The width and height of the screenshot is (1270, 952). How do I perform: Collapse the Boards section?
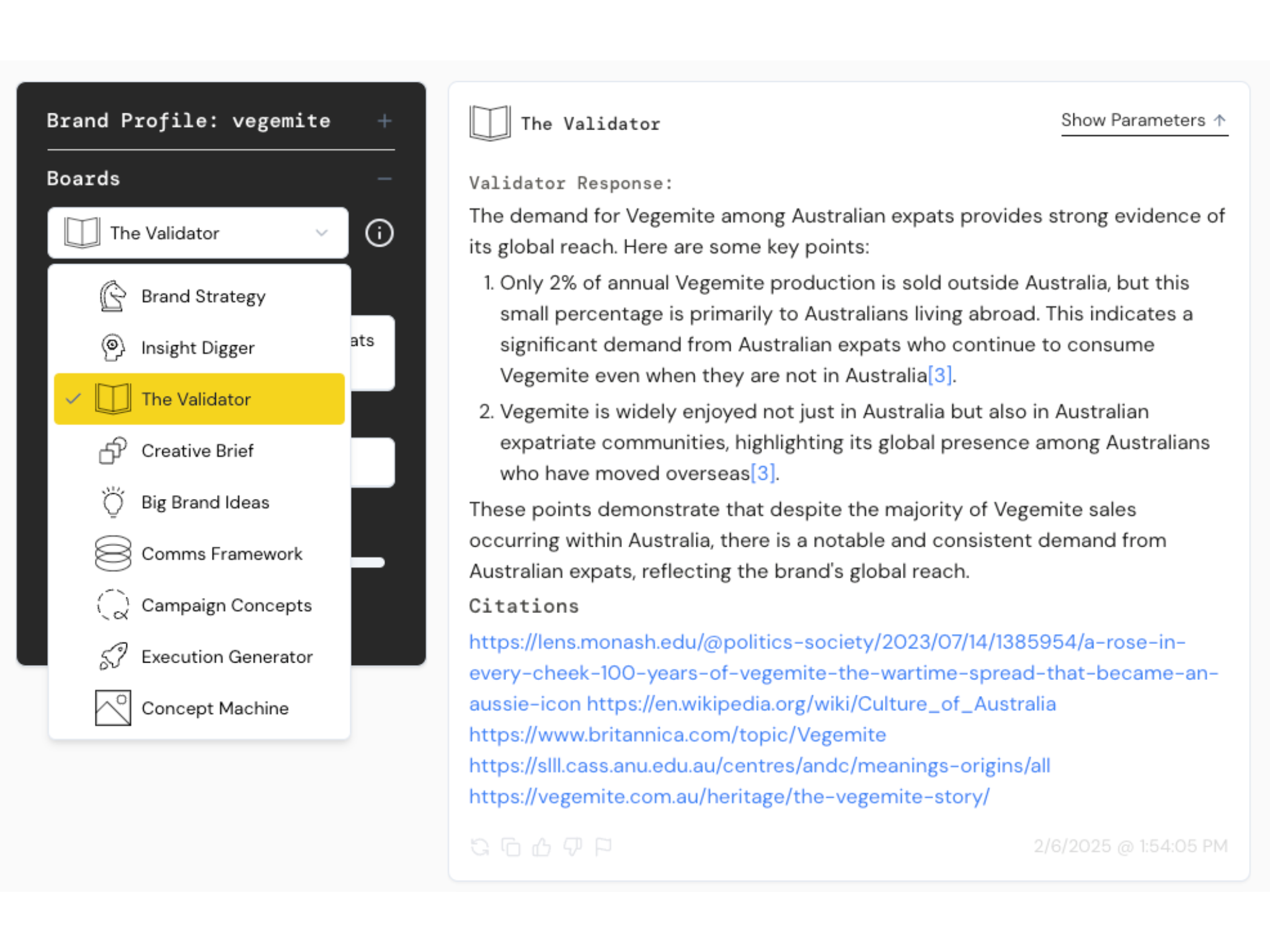(384, 179)
